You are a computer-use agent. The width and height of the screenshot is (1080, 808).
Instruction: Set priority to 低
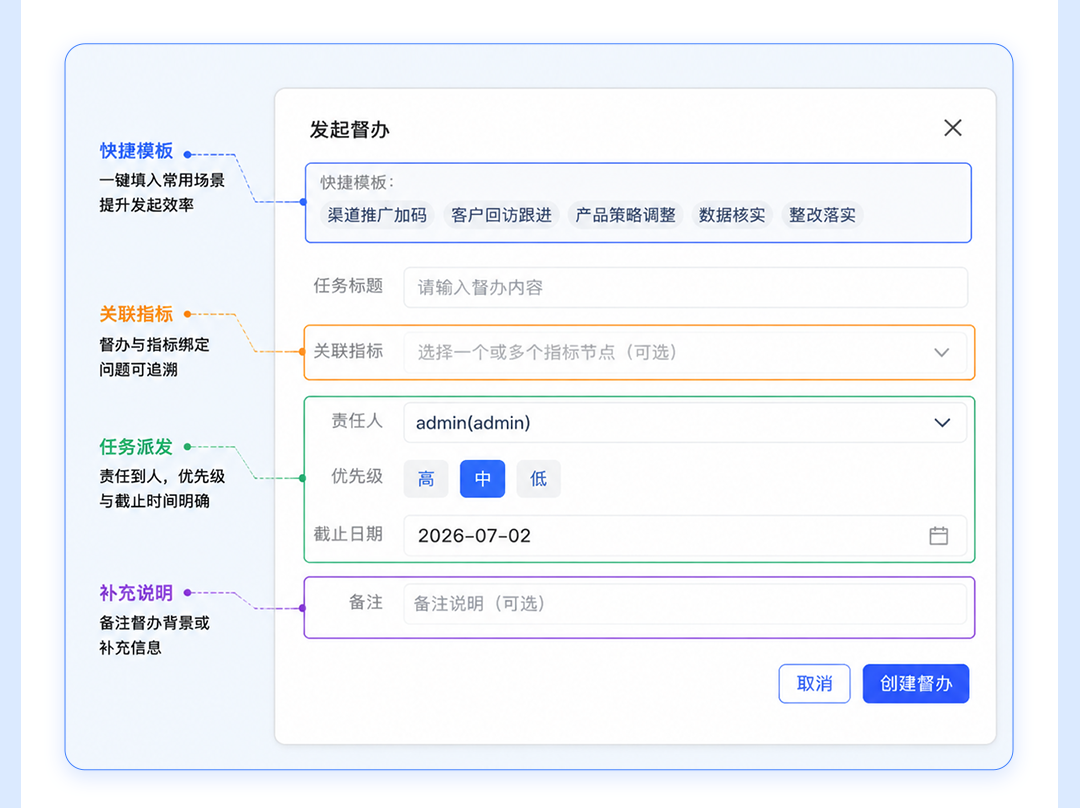pyautogui.click(x=538, y=478)
